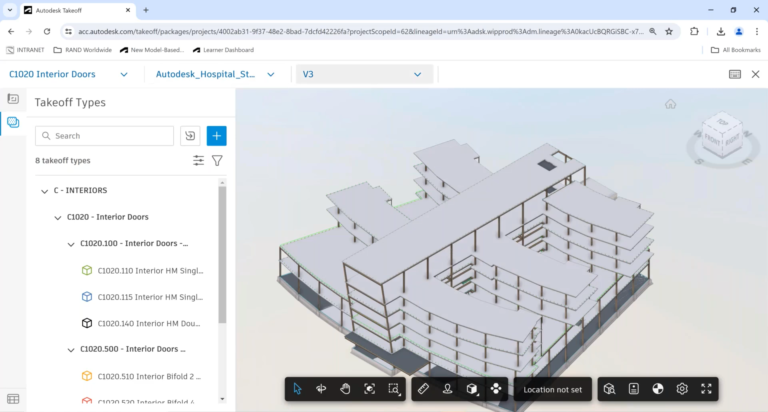This screenshot has height=412, width=768.
Task: Click the Fit to View tool
Action: 370,389
